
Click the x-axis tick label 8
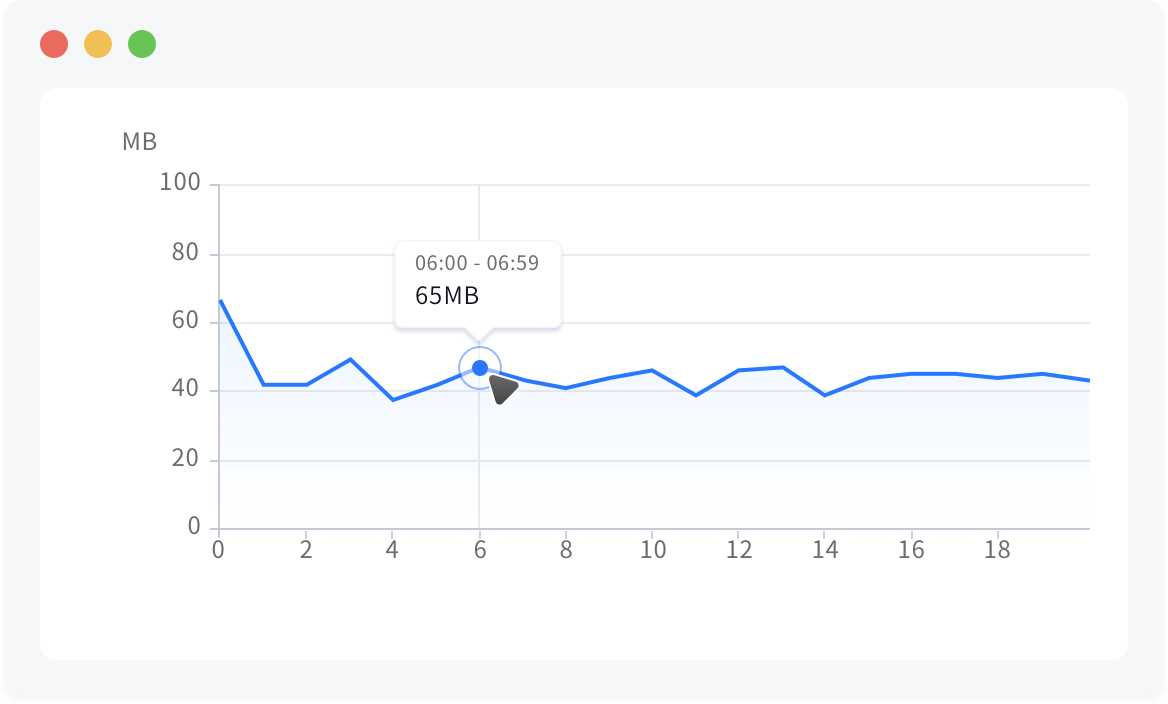point(566,550)
